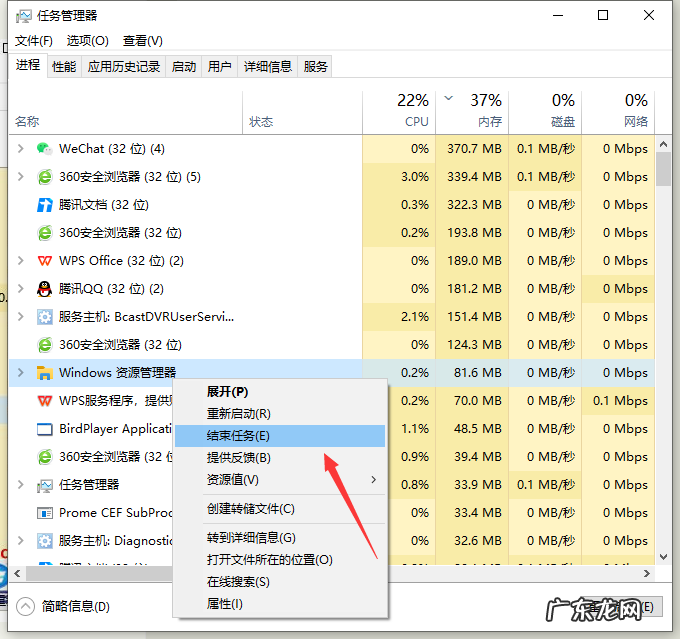Image resolution: width=680 pixels, height=639 pixels.
Task: Expand the 腾讯QQ process group
Action: pyautogui.click(x=20, y=288)
